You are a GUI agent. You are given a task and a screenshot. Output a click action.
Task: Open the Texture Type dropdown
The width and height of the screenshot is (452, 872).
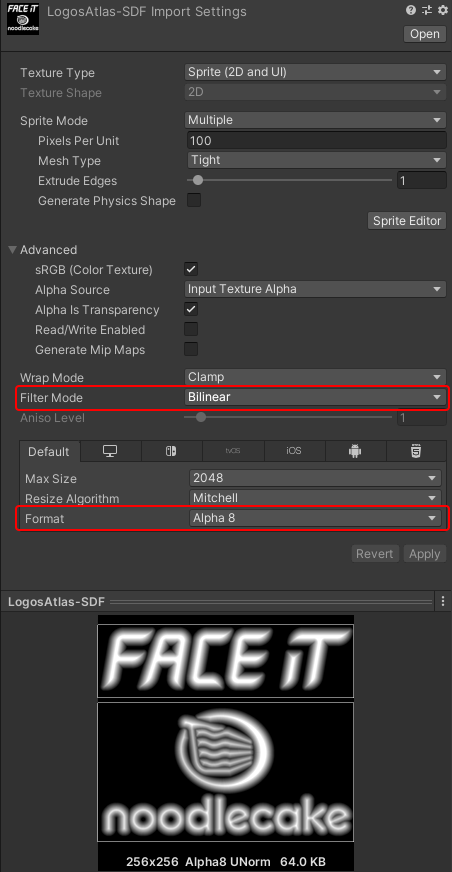point(315,72)
